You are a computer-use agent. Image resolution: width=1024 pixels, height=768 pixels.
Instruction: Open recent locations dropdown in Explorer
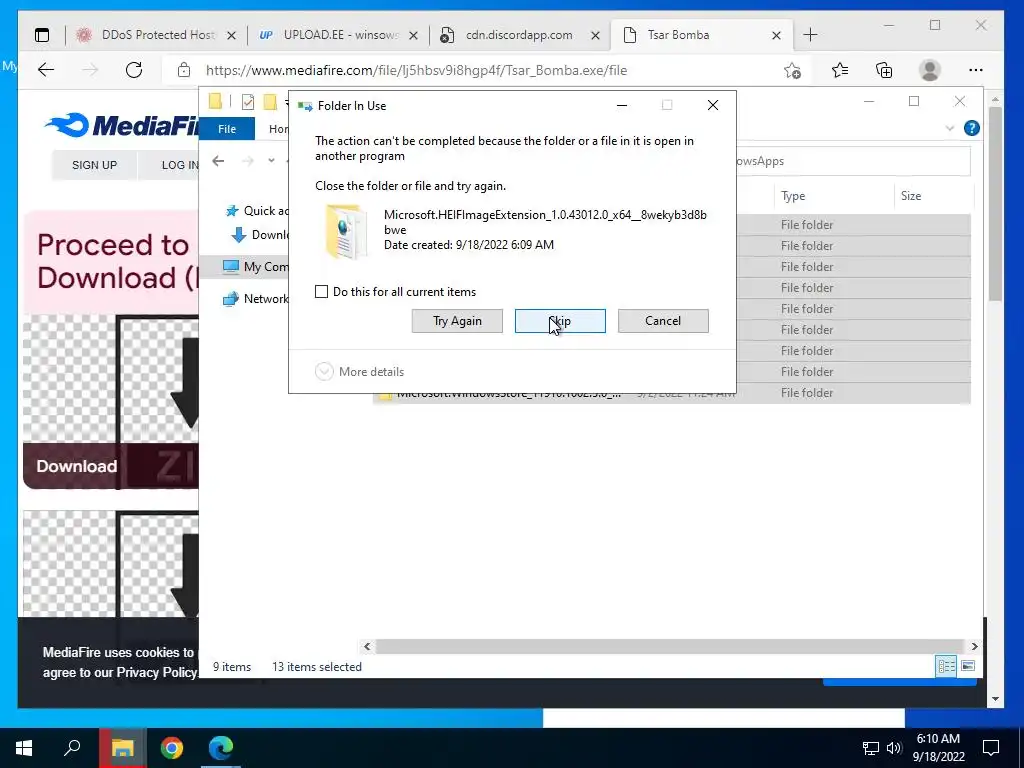pyautogui.click(x=271, y=161)
